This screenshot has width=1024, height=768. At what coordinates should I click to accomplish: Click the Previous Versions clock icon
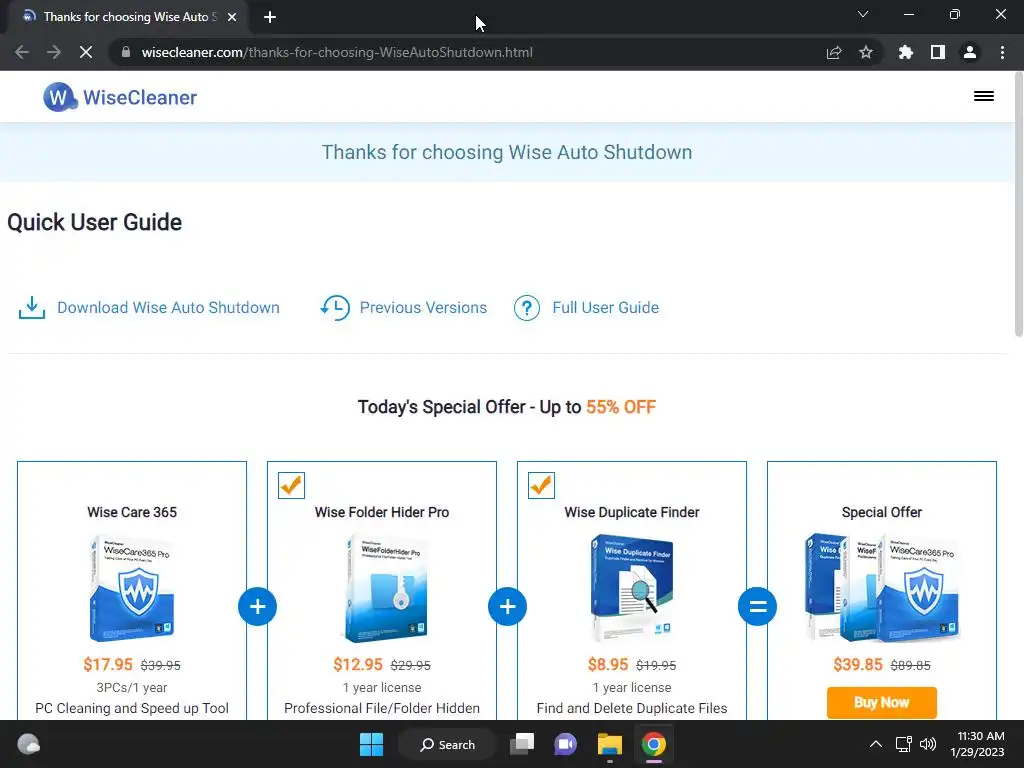pos(335,308)
